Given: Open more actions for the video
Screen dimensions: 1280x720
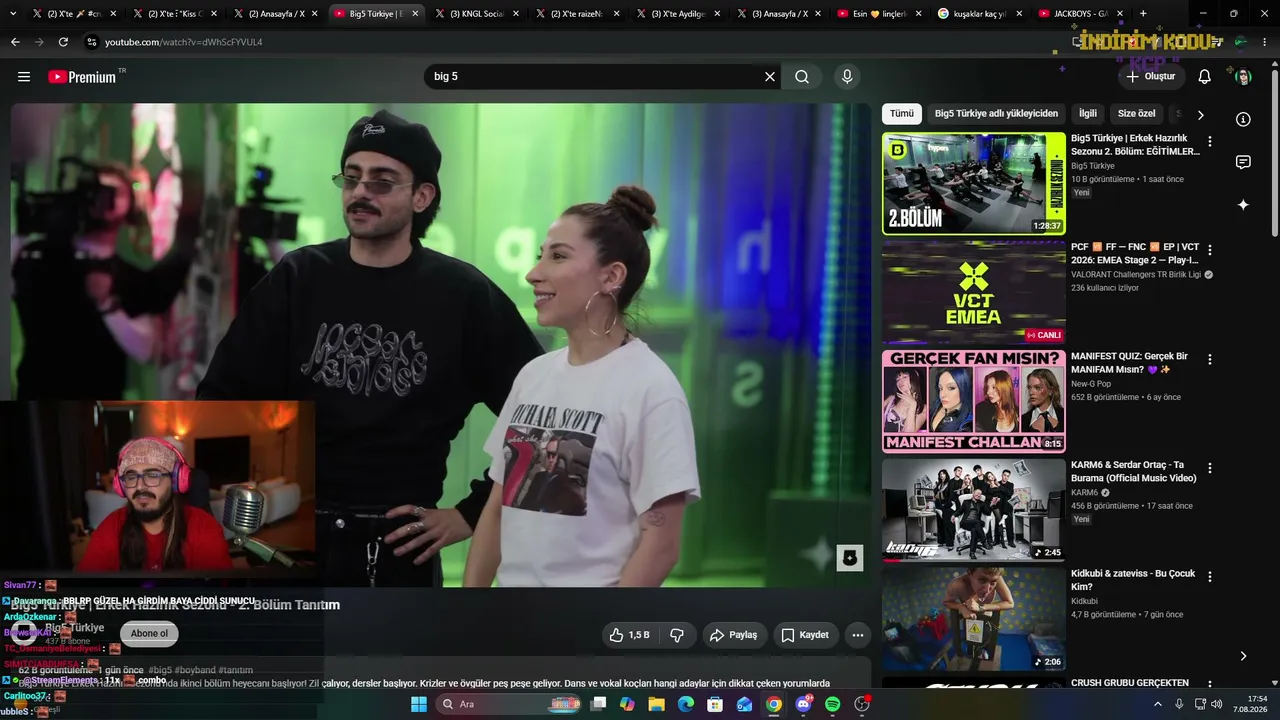Looking at the screenshot, I should click(857, 635).
